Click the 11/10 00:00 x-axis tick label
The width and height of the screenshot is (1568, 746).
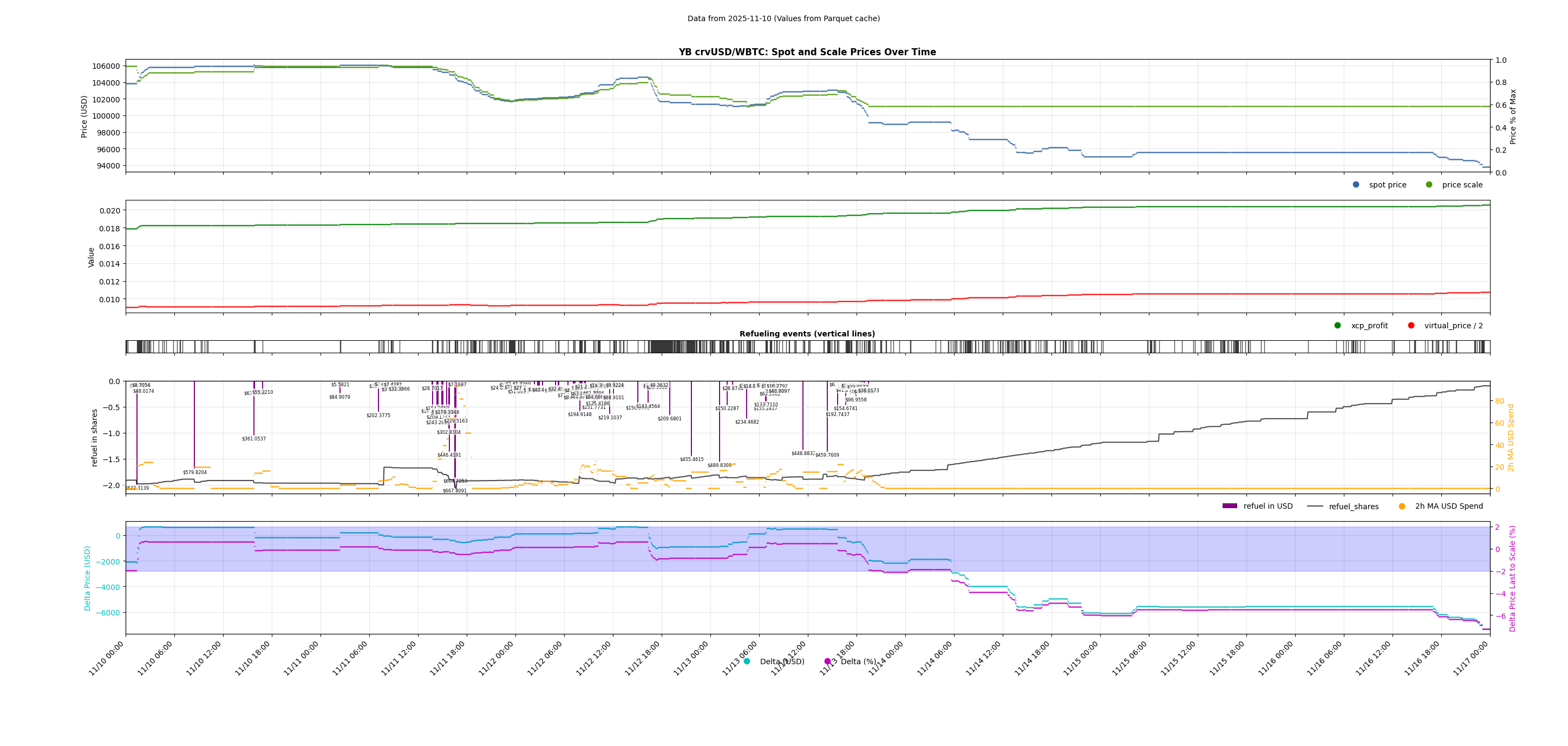107,658
